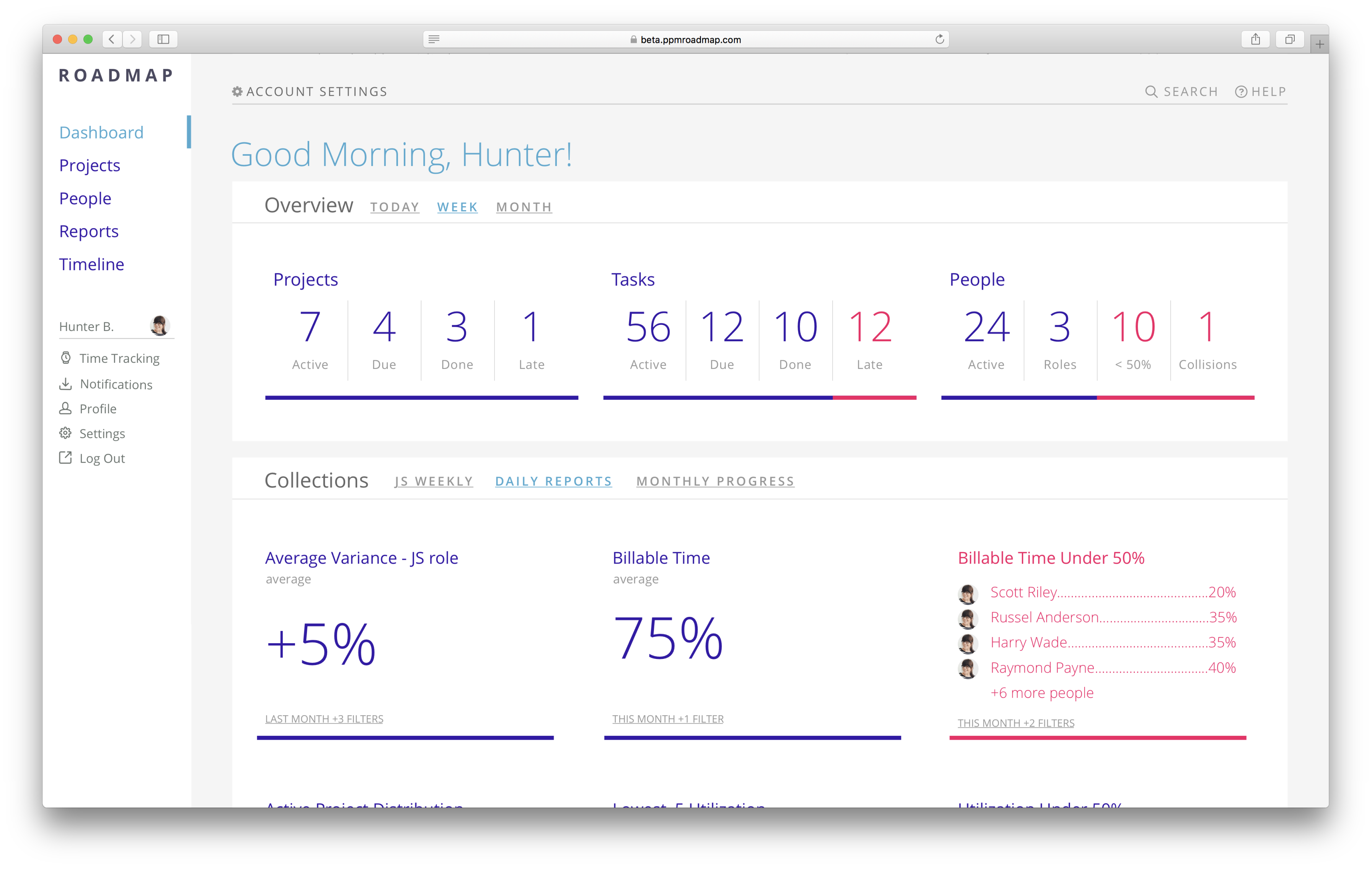Click the +6 more people link
Screen dimensions: 1372x869
click(x=1042, y=693)
